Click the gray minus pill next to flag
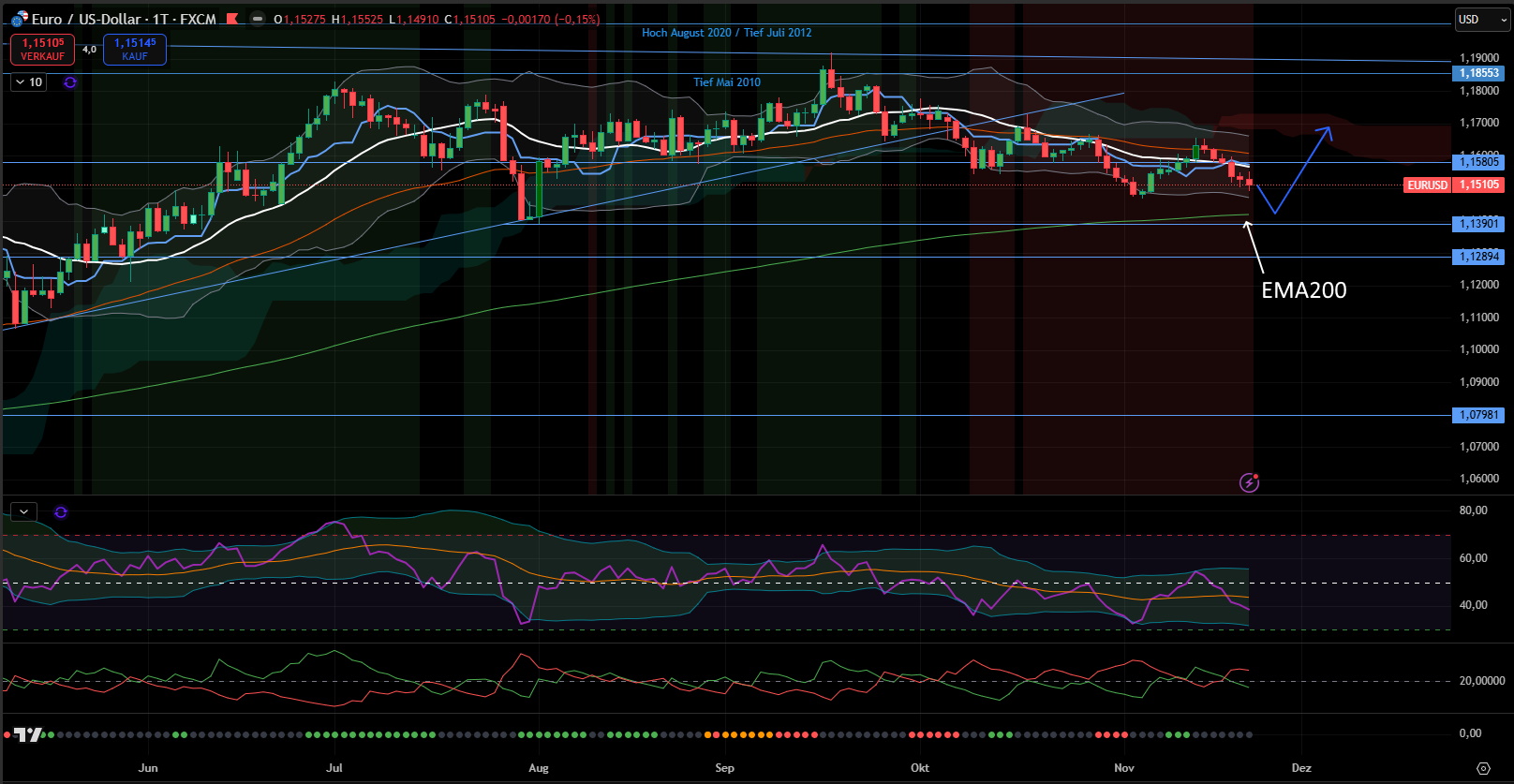The width and height of the screenshot is (1514, 784). [257, 19]
